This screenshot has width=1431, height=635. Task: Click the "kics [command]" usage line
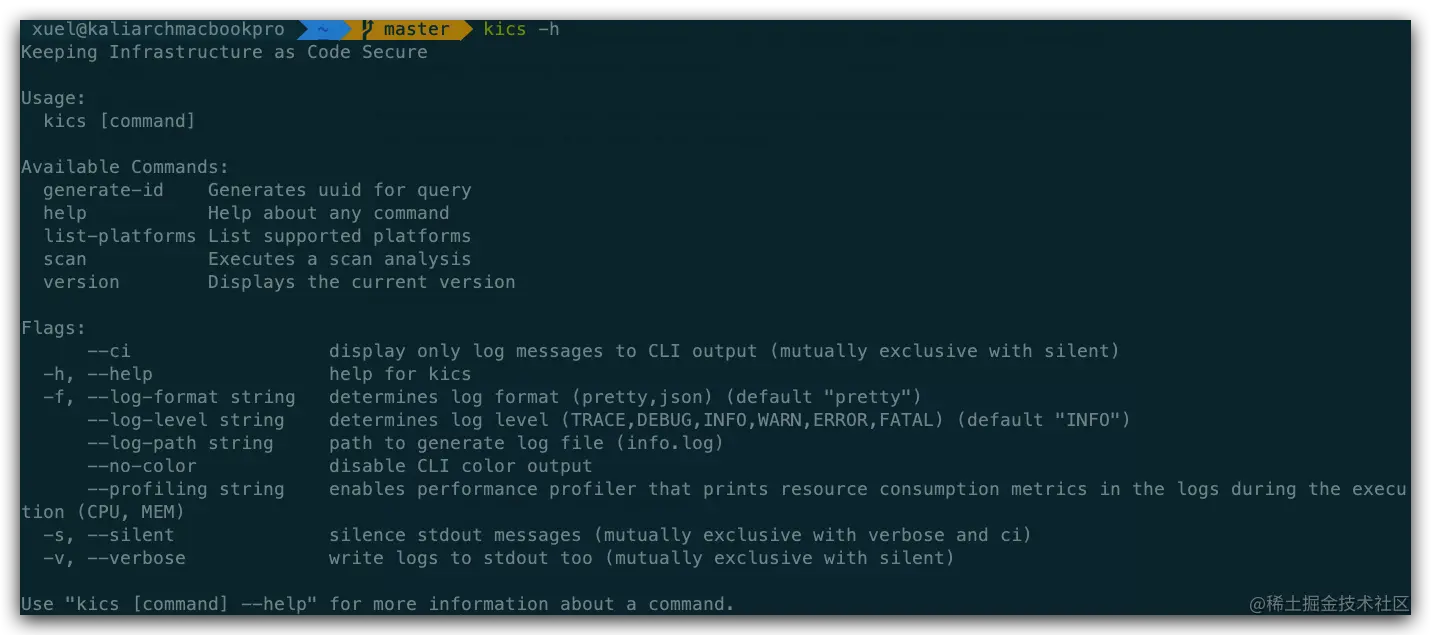click(120, 121)
